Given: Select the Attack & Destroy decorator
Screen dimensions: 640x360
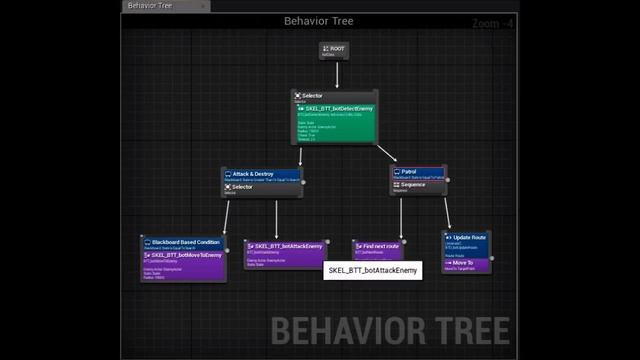Looking at the screenshot, I should tap(262, 176).
